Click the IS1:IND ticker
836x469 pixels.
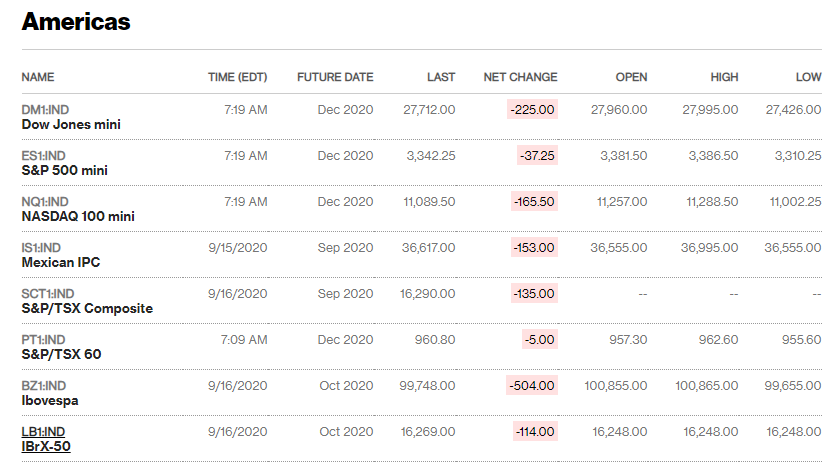41,248
